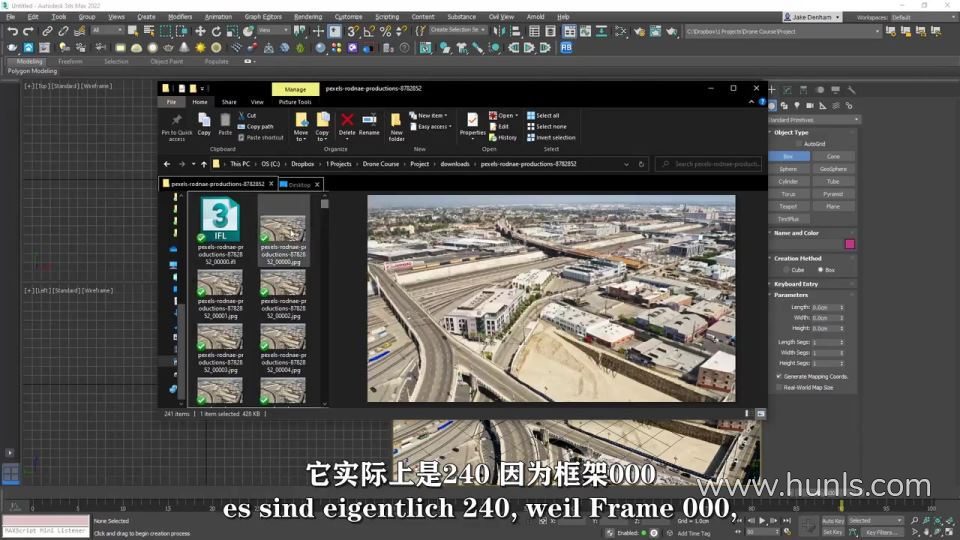The height and width of the screenshot is (540, 960).
Task: Open the Jake Denham account dropdown
Action: [x=812, y=17]
